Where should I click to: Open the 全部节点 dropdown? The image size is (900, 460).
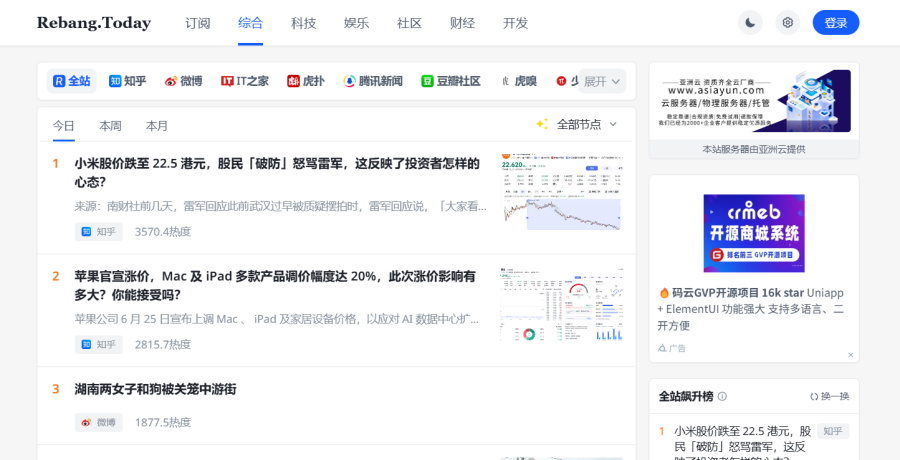tap(587, 124)
